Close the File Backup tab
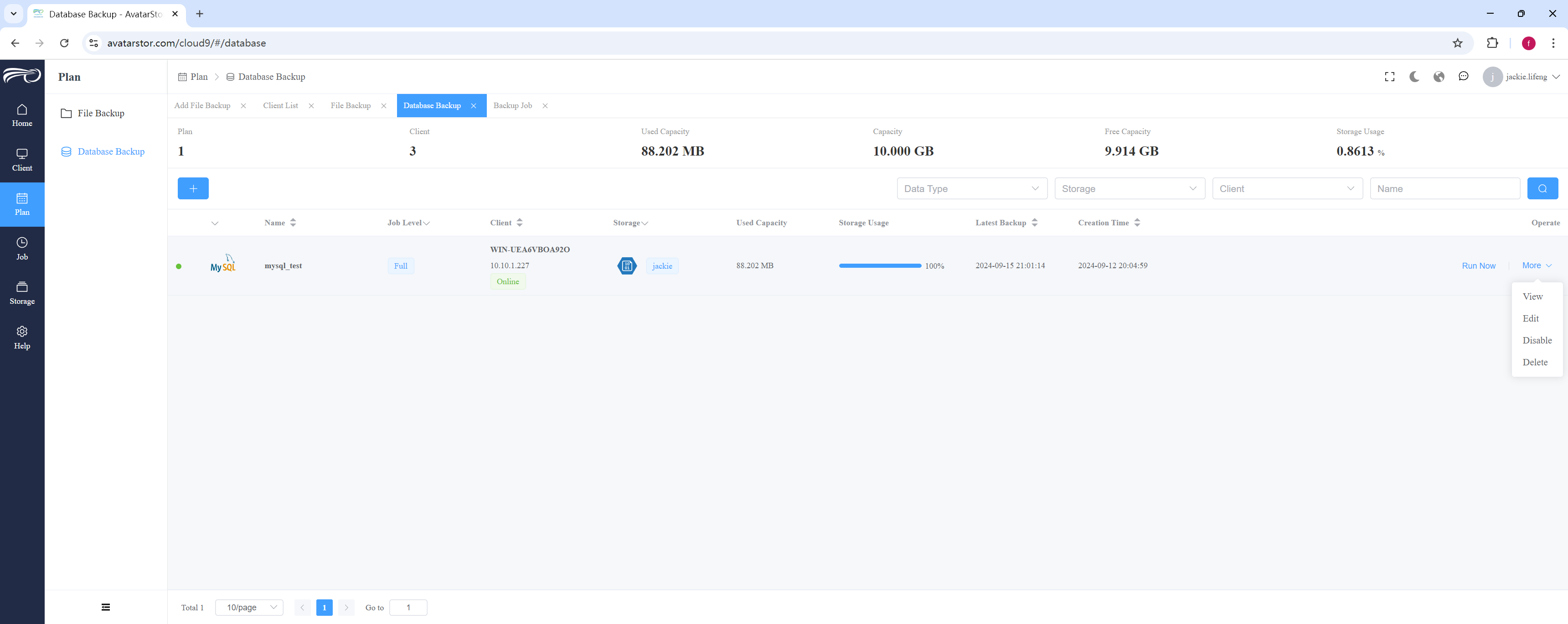The height and width of the screenshot is (624, 1568). (x=383, y=106)
